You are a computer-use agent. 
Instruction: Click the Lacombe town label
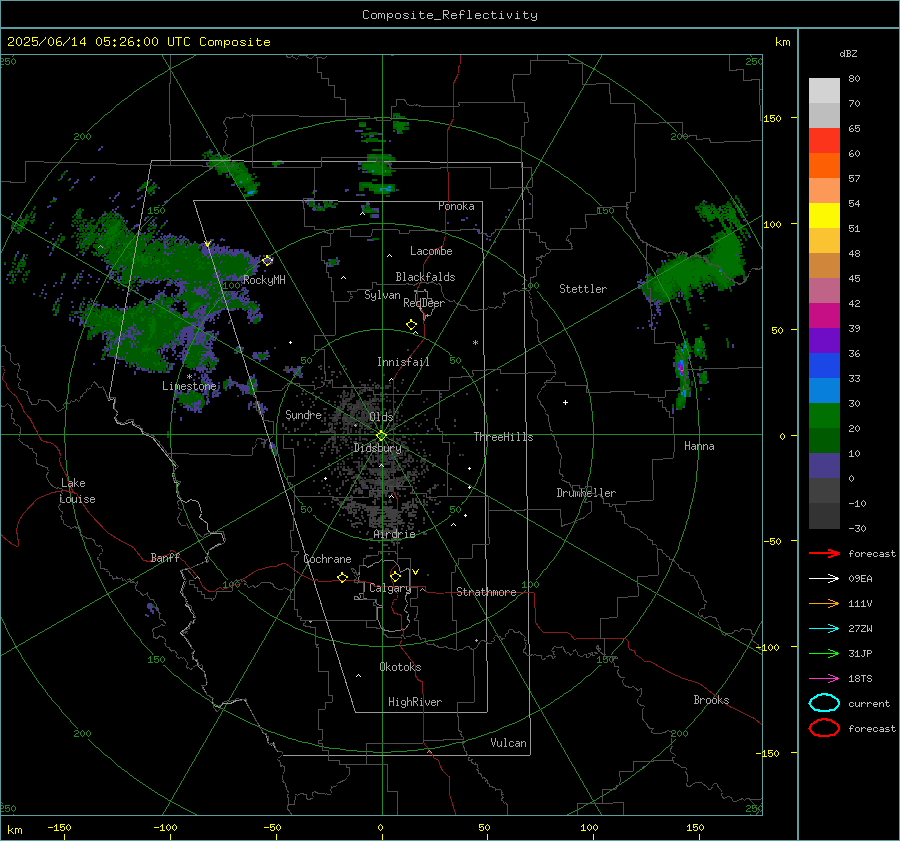point(431,251)
